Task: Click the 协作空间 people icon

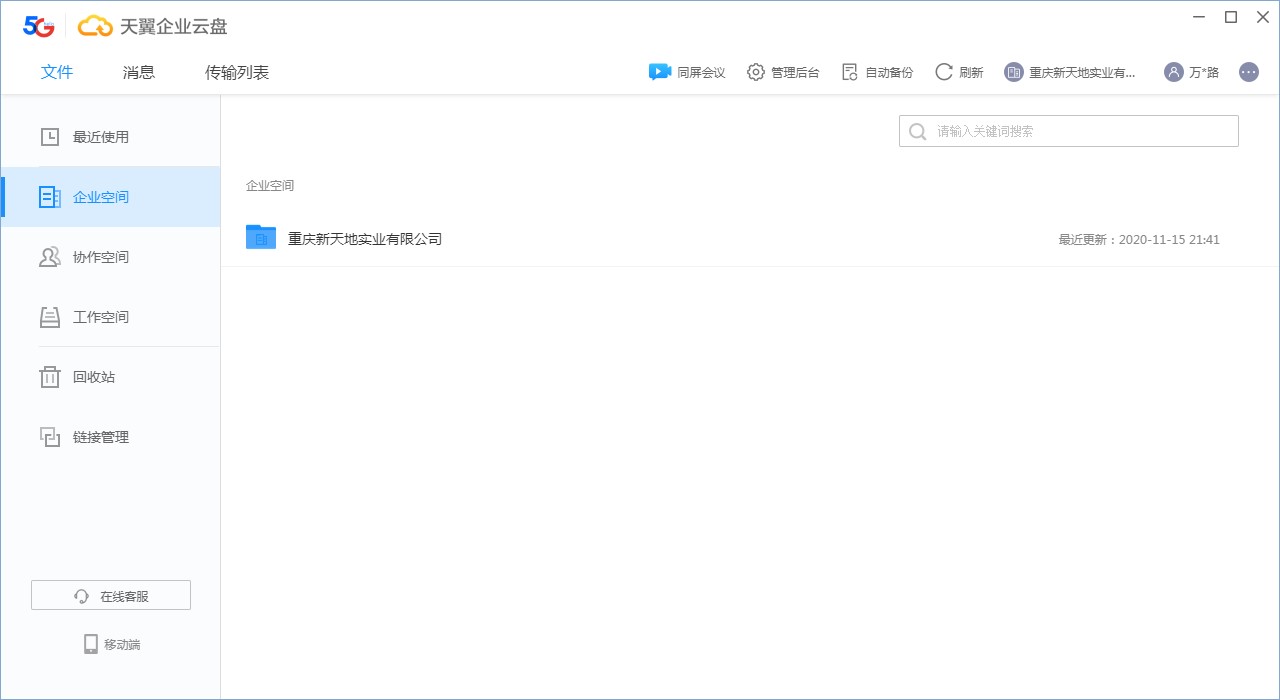Action: point(50,257)
